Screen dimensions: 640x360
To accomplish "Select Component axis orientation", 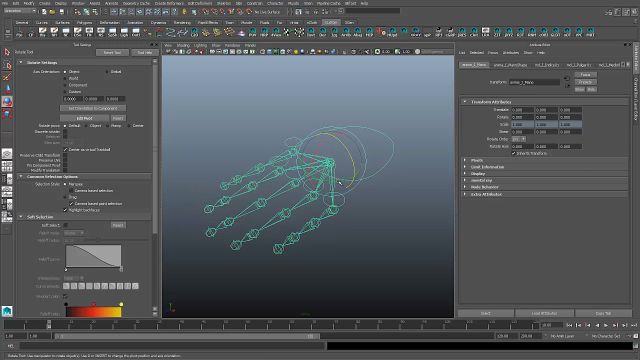I will click(65, 85).
